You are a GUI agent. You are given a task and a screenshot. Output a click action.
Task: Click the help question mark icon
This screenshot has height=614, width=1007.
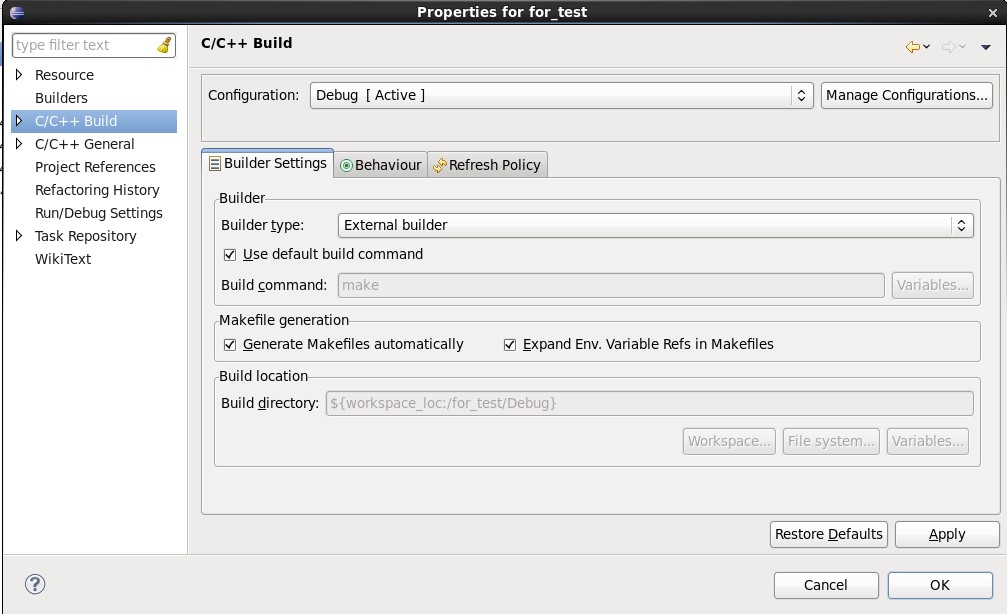coord(35,585)
